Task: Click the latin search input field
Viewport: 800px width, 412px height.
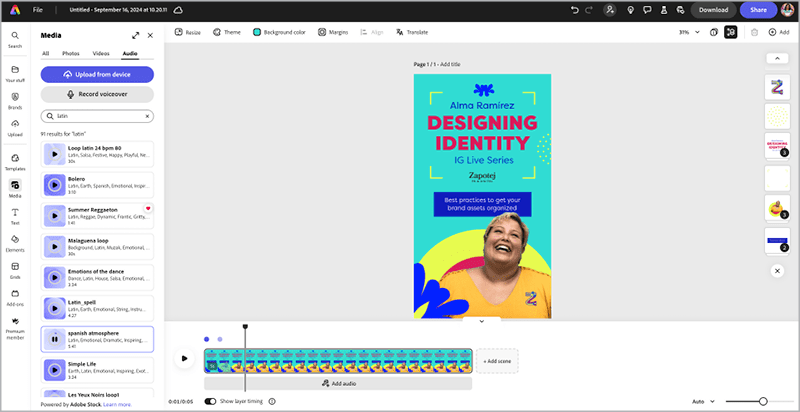Action: pos(98,116)
